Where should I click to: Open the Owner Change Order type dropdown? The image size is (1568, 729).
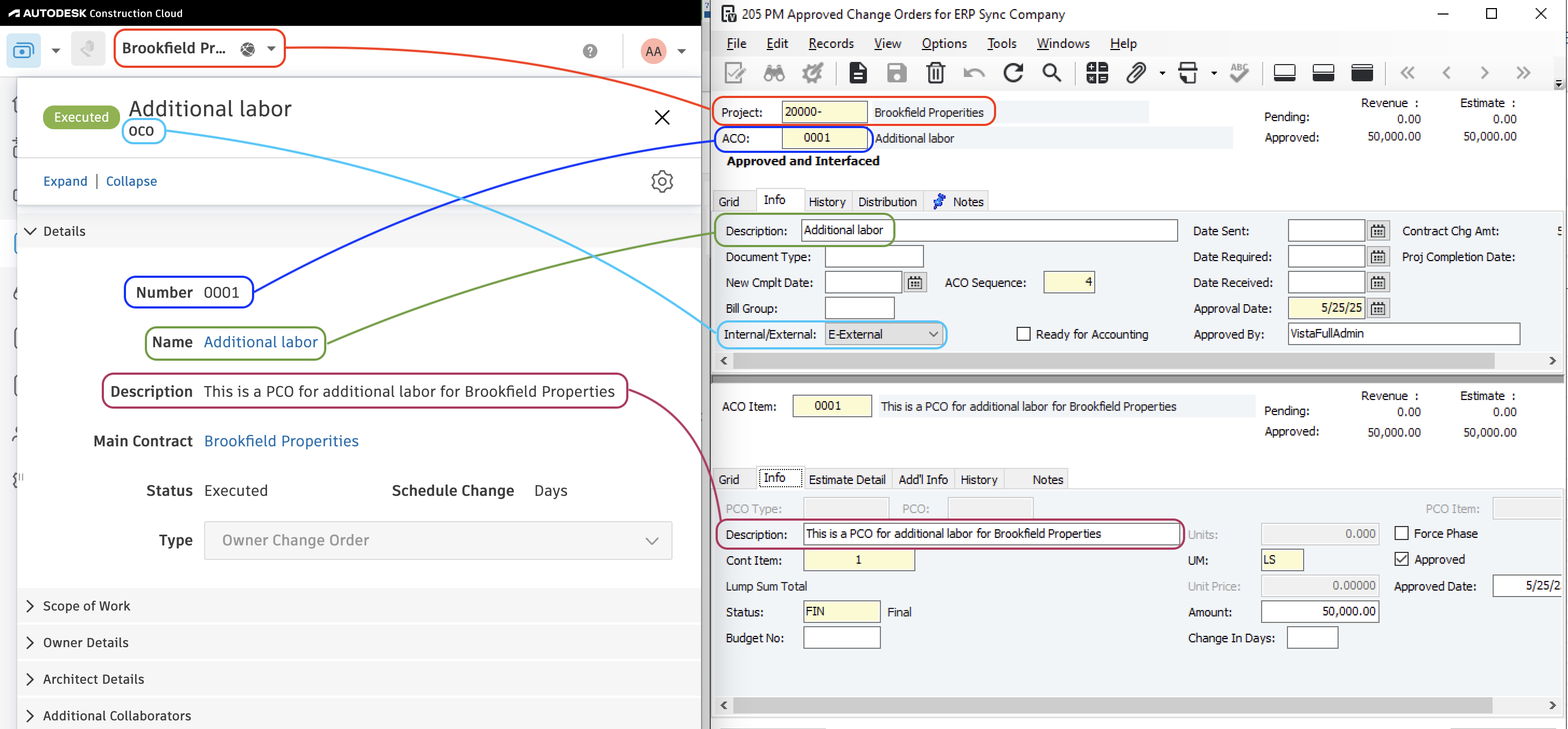click(x=438, y=541)
